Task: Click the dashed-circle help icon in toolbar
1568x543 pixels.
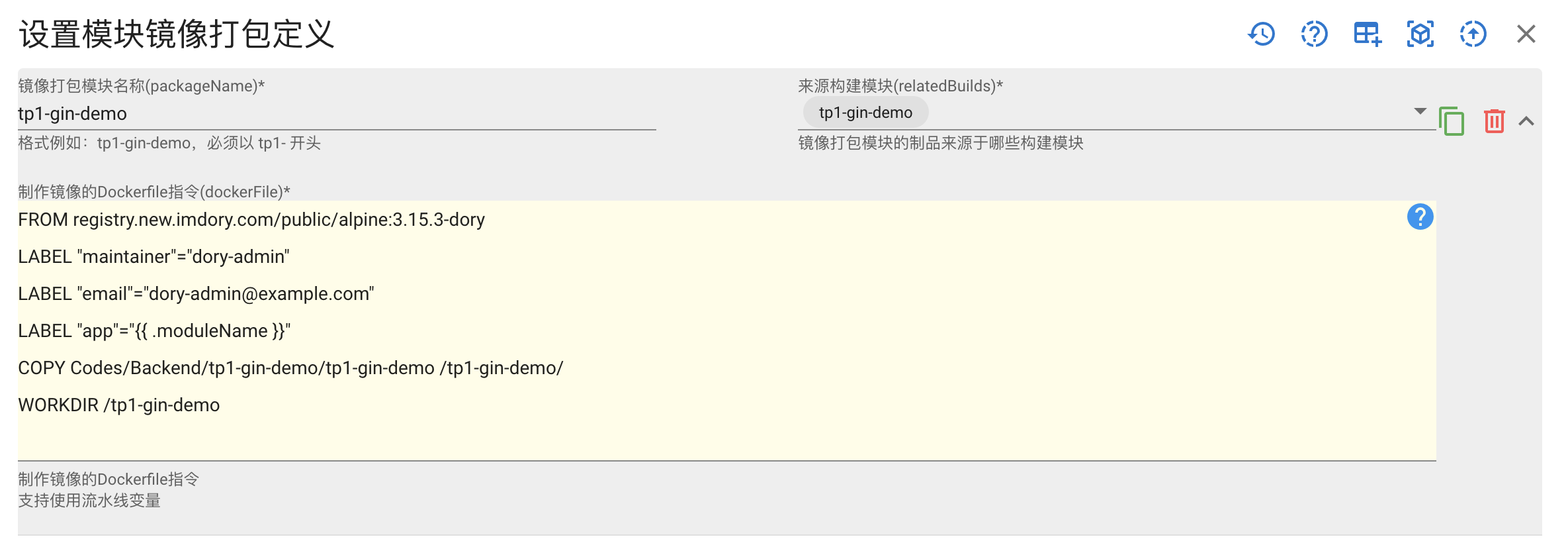Action: pos(1314,34)
